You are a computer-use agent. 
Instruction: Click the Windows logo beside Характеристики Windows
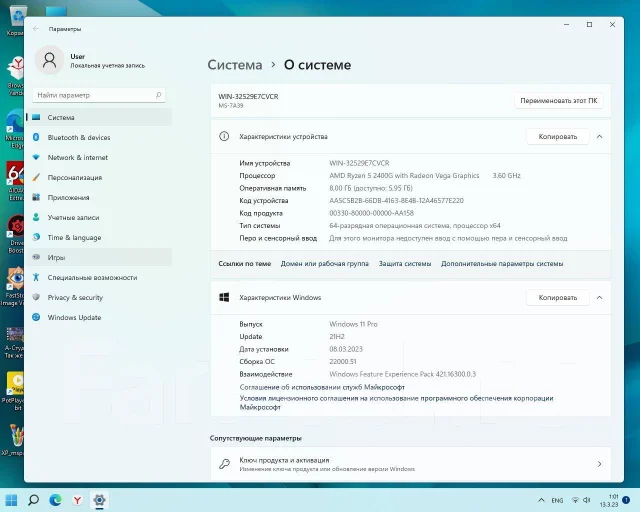[x=224, y=297]
